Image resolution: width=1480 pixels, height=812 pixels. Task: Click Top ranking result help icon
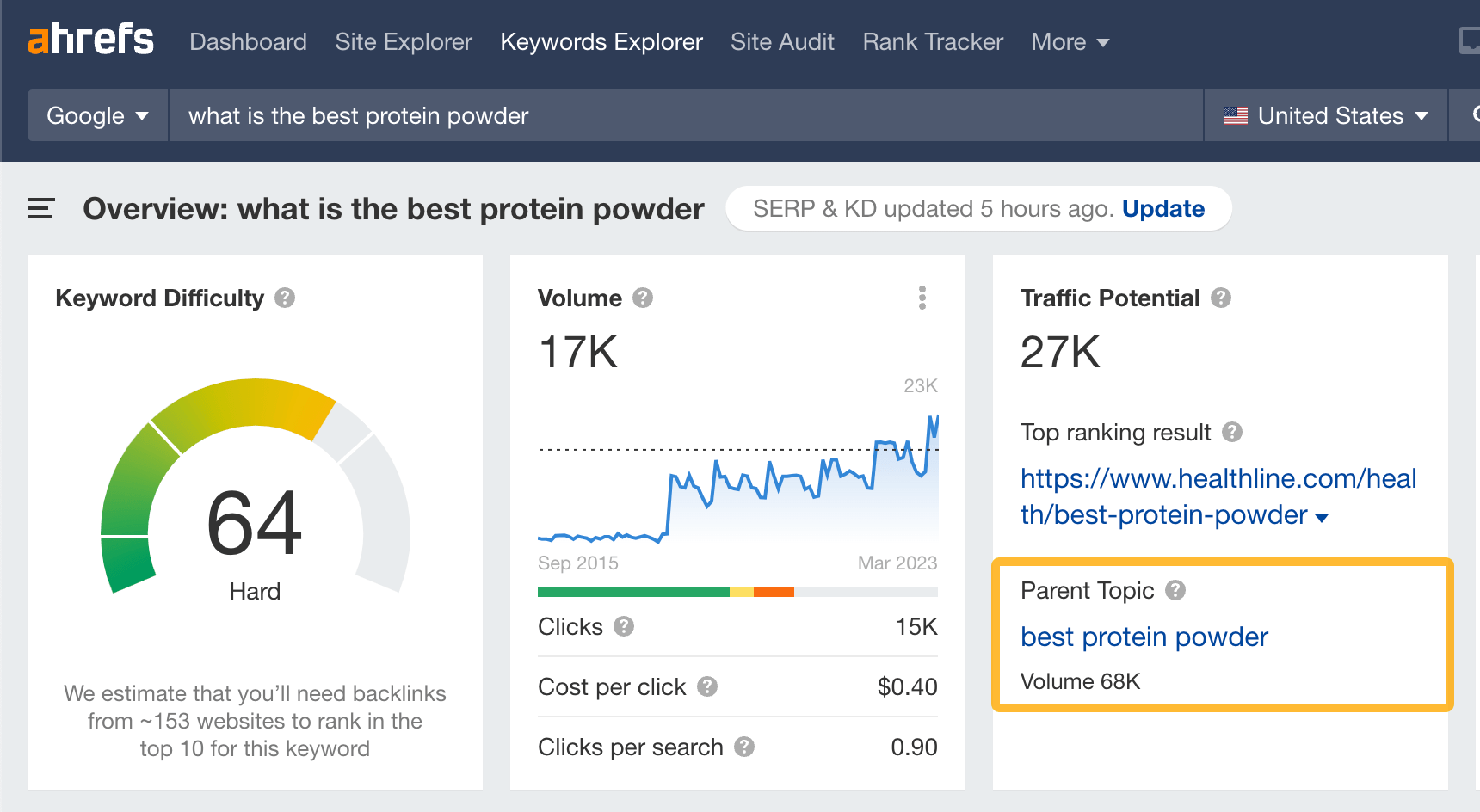(x=1232, y=432)
